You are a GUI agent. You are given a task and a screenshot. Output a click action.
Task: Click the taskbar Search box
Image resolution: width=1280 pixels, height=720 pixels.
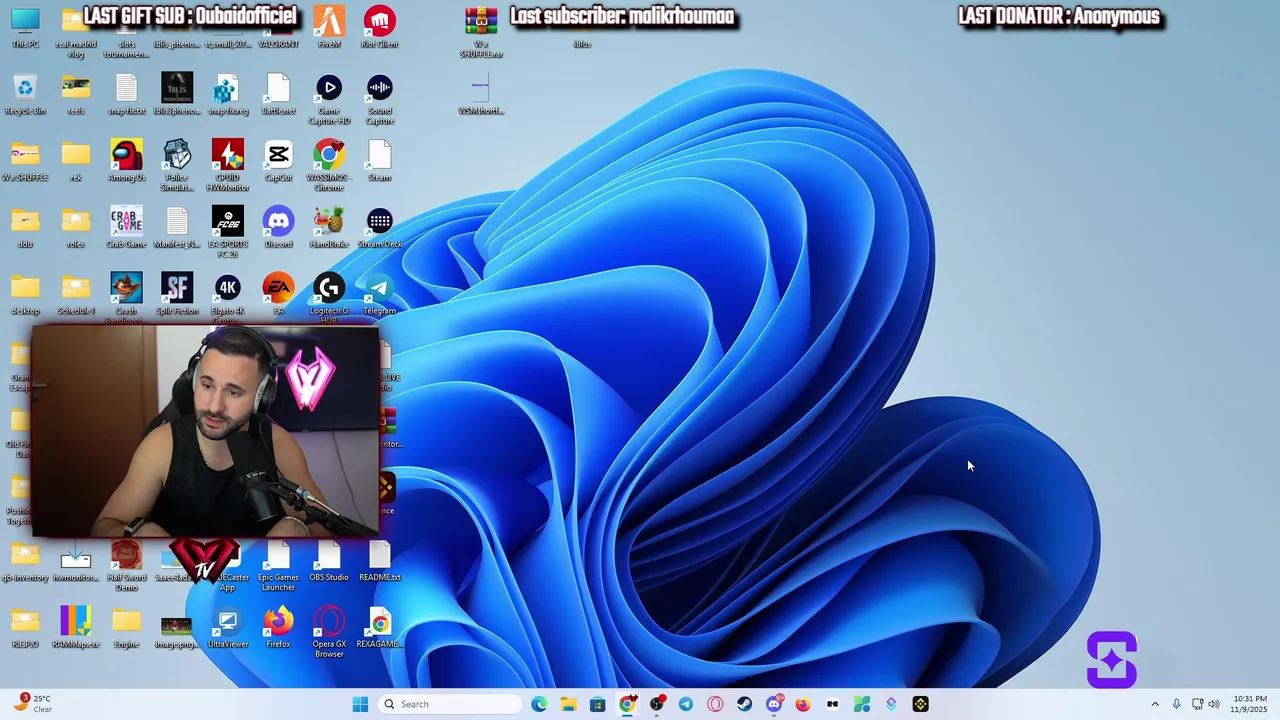point(449,704)
